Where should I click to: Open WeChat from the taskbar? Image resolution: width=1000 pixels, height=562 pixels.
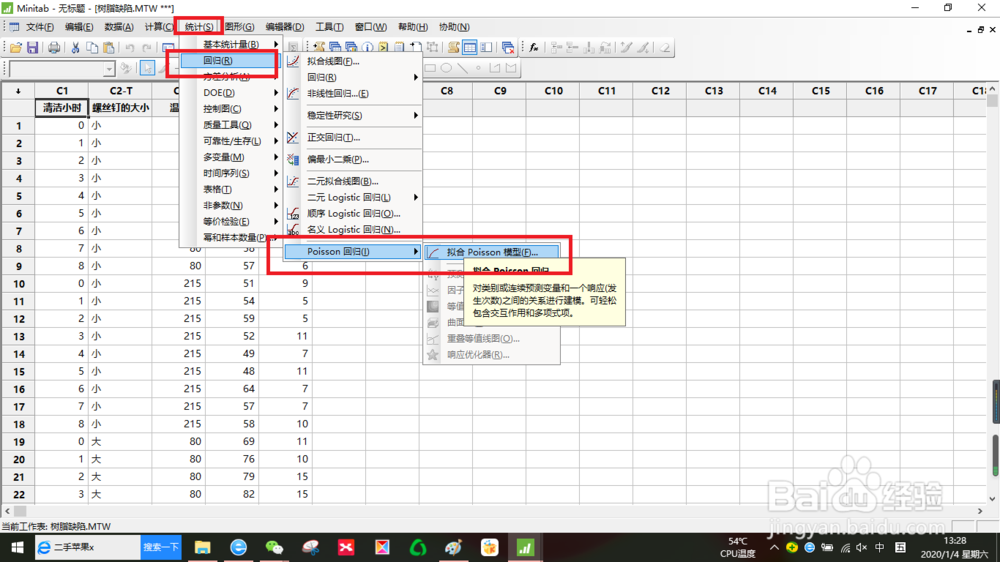click(x=274, y=547)
